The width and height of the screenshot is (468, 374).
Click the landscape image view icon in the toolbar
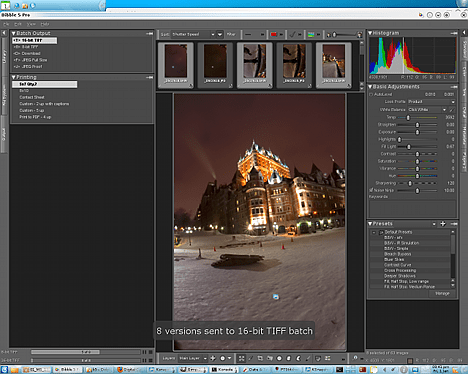coord(311,34)
